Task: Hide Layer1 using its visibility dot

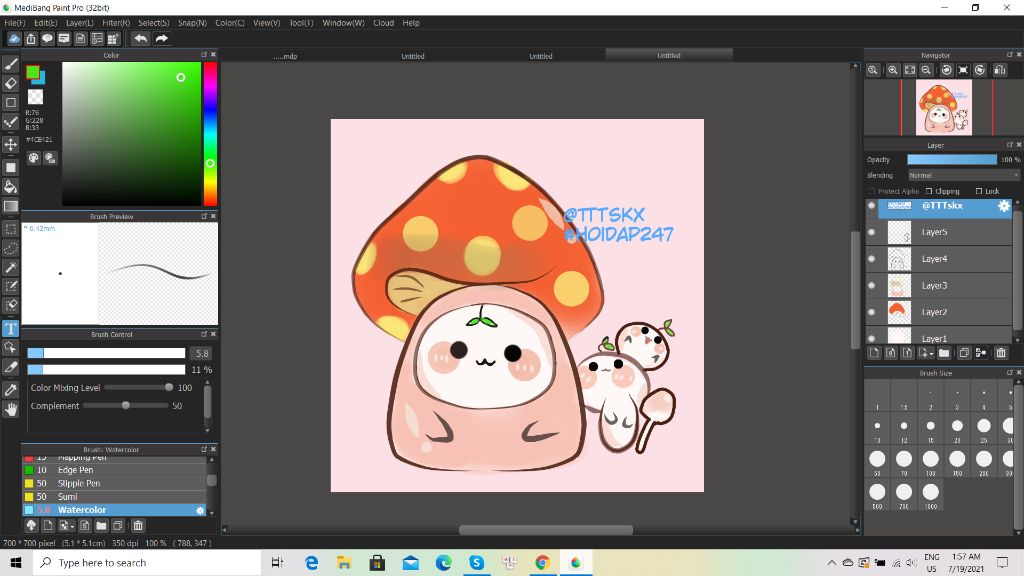Action: pos(871,338)
